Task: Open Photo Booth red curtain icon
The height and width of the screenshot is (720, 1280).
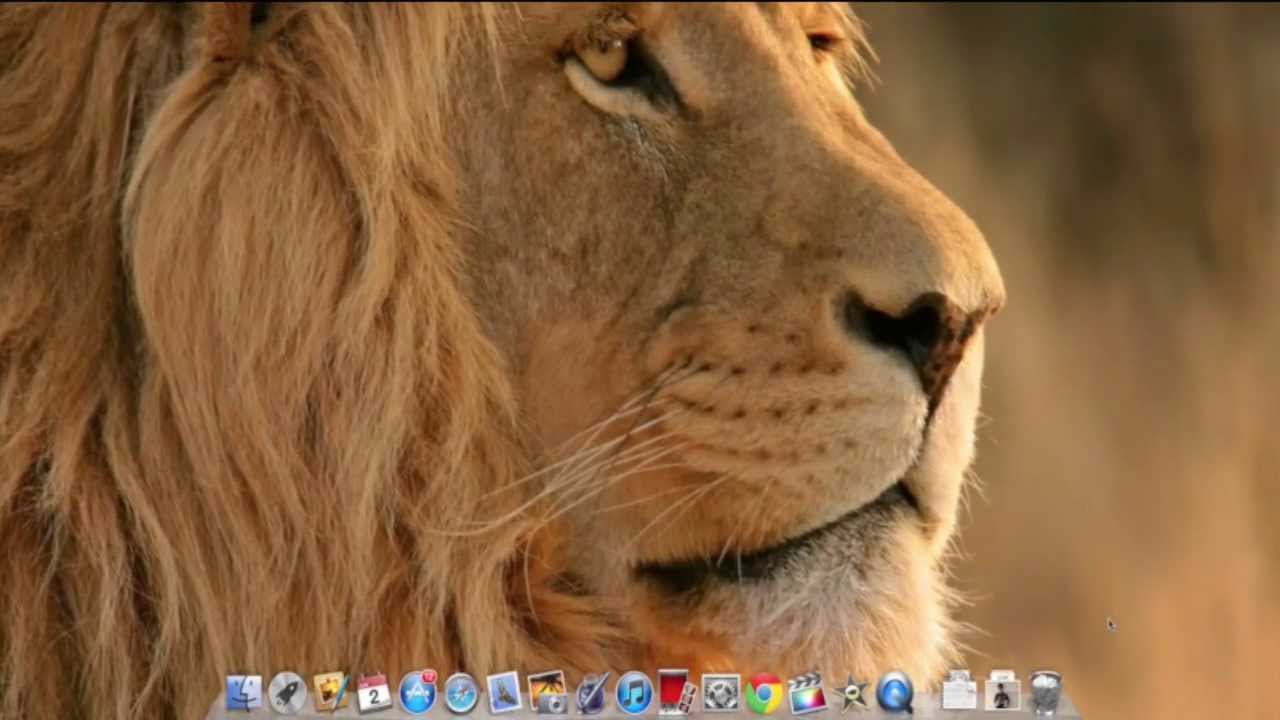Action: click(676, 692)
